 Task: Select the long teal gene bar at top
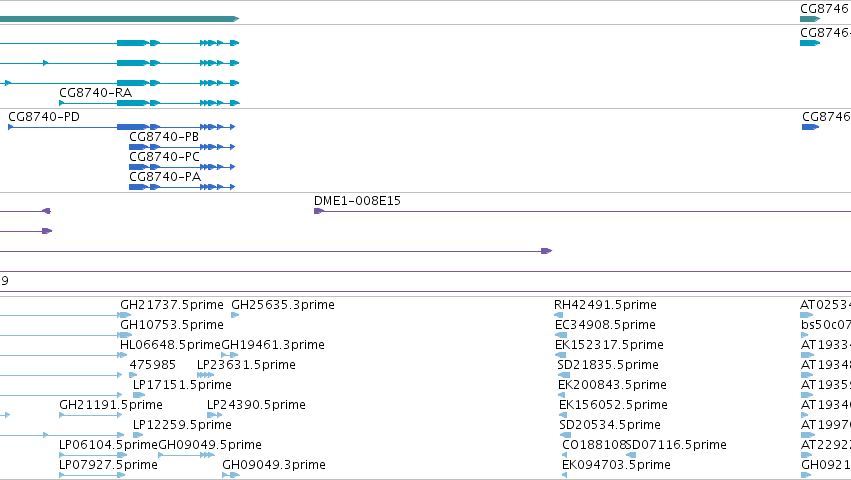coord(119,19)
